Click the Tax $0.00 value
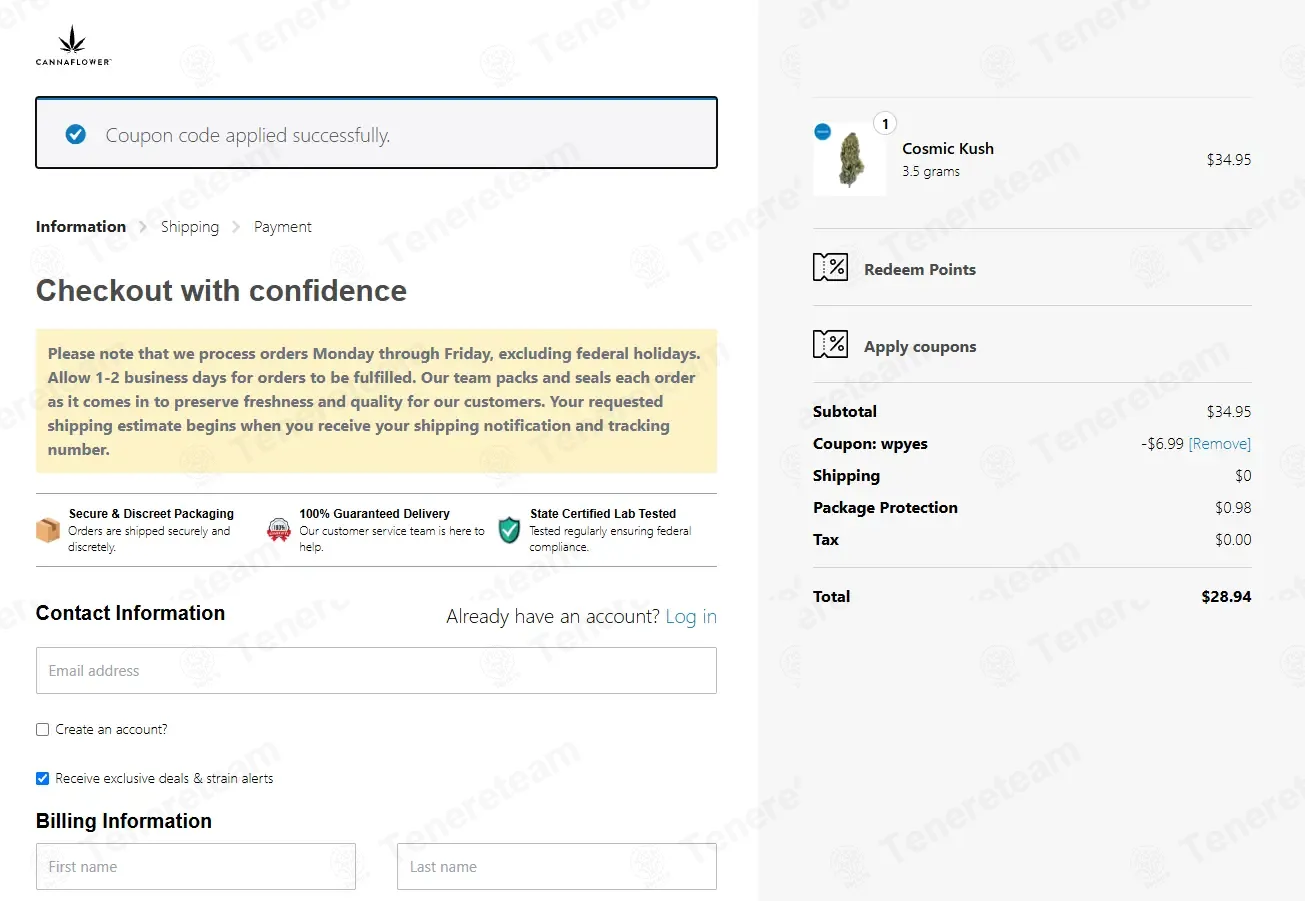This screenshot has height=901, width=1305. coord(1233,539)
